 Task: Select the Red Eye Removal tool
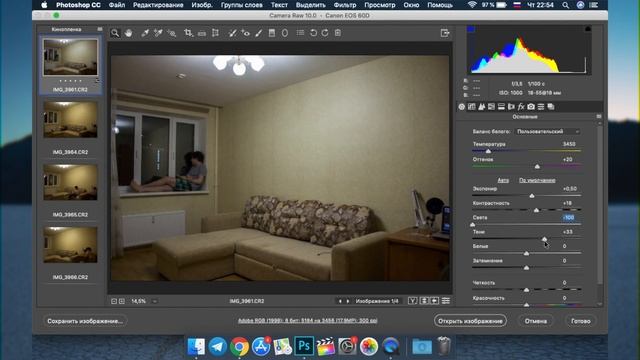[x=246, y=33]
